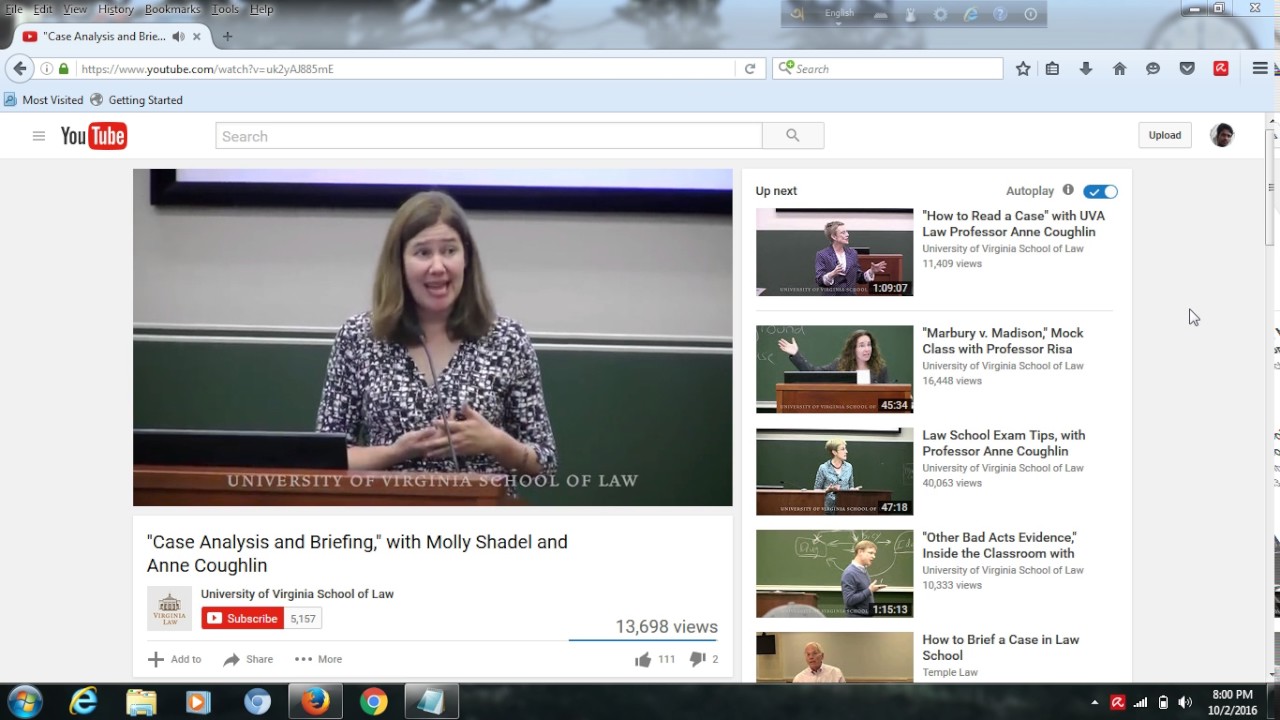This screenshot has height=720, width=1280.
Task: Open "Marbury v. Madison" Mock Class video title
Action: [x=1003, y=341]
